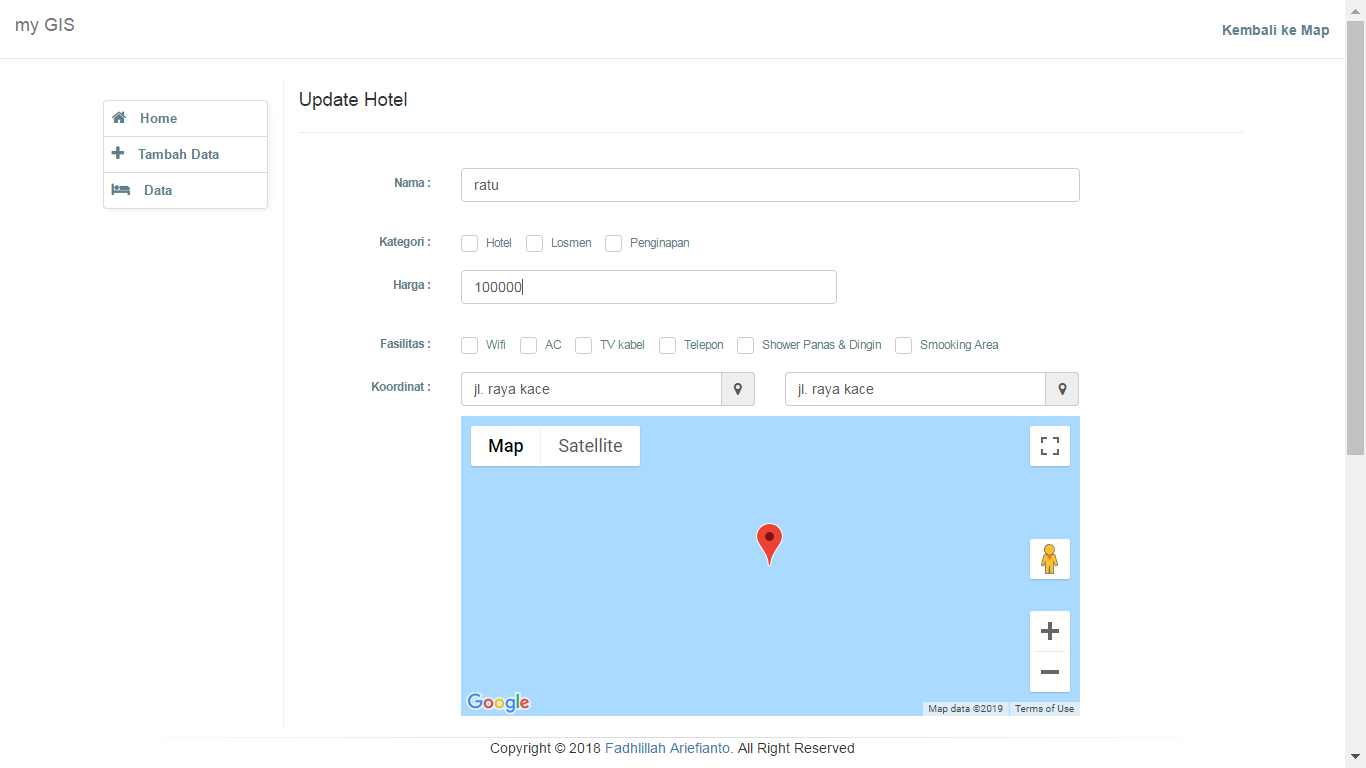
Task: Open the Fadhlillah Ariefianto footer link
Action: (667, 748)
